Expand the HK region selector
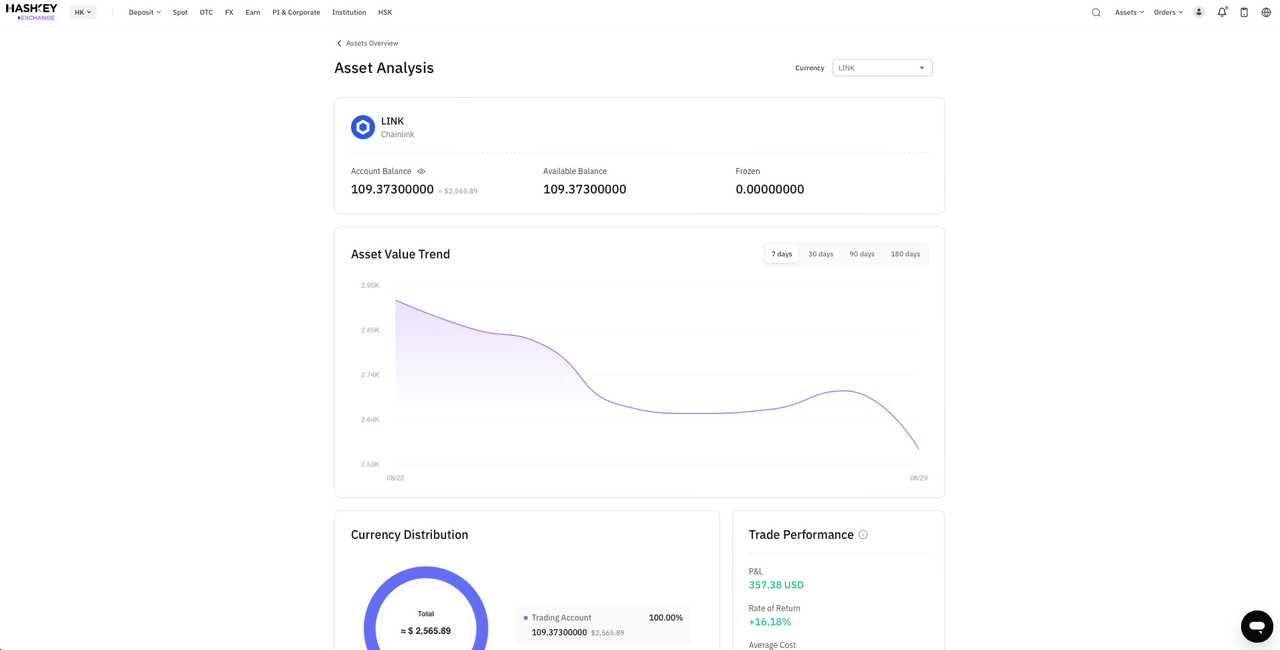 click(x=83, y=13)
